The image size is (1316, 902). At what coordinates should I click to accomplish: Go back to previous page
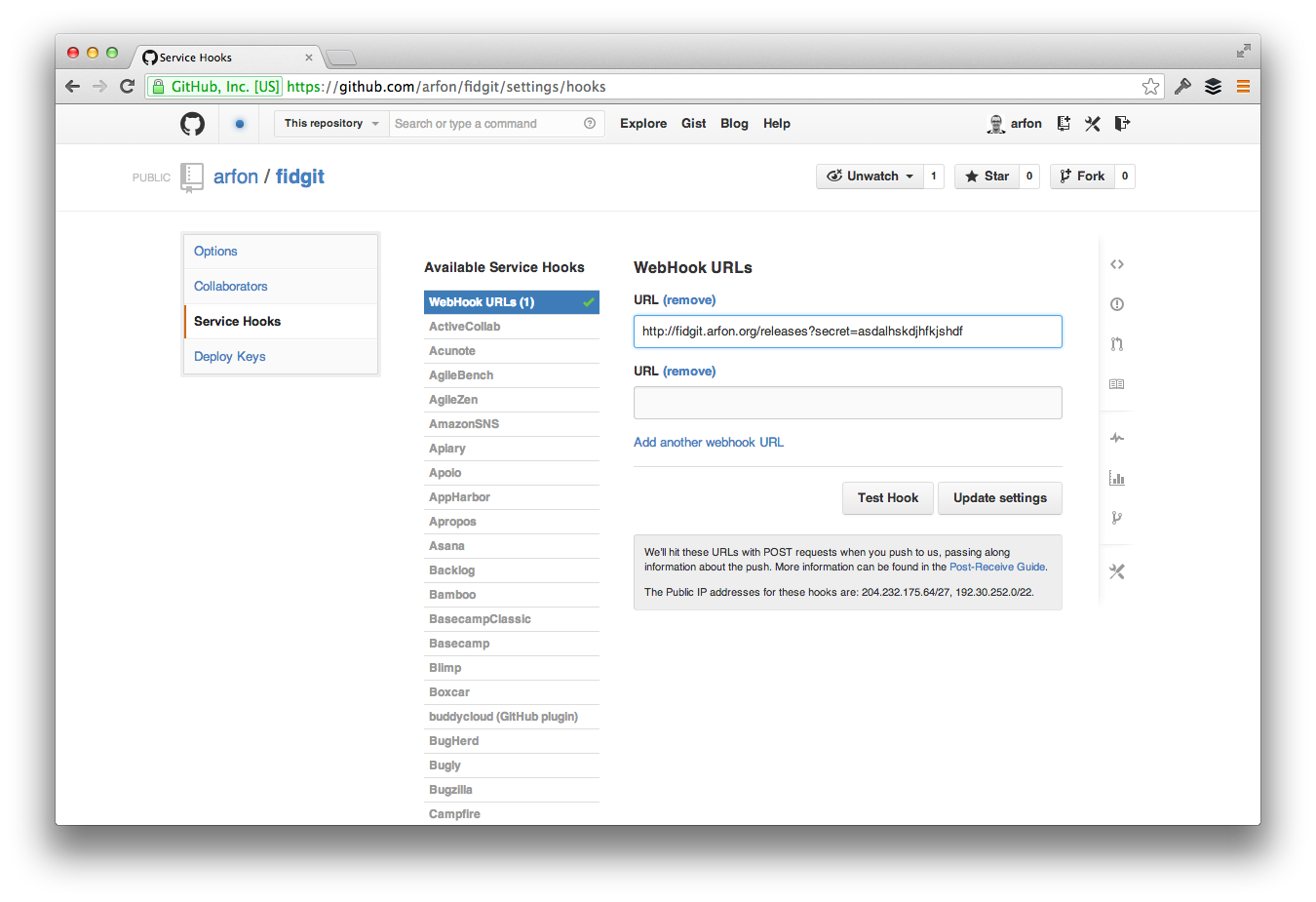(x=73, y=87)
